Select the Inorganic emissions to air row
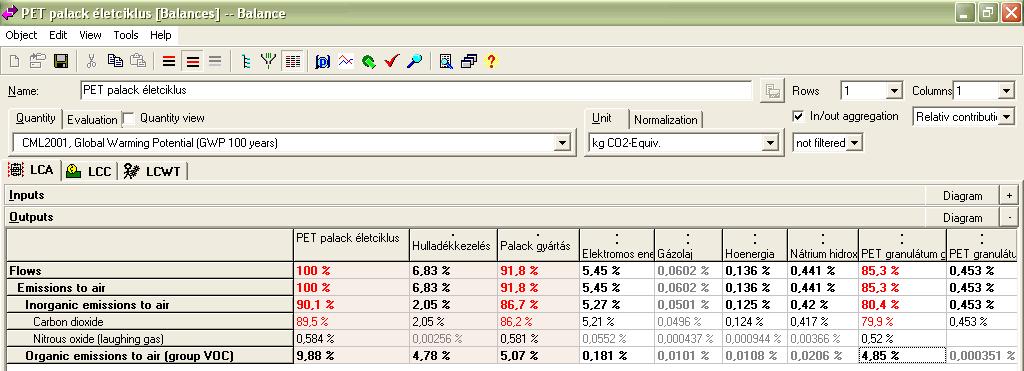The image size is (1024, 371). [x=150, y=304]
